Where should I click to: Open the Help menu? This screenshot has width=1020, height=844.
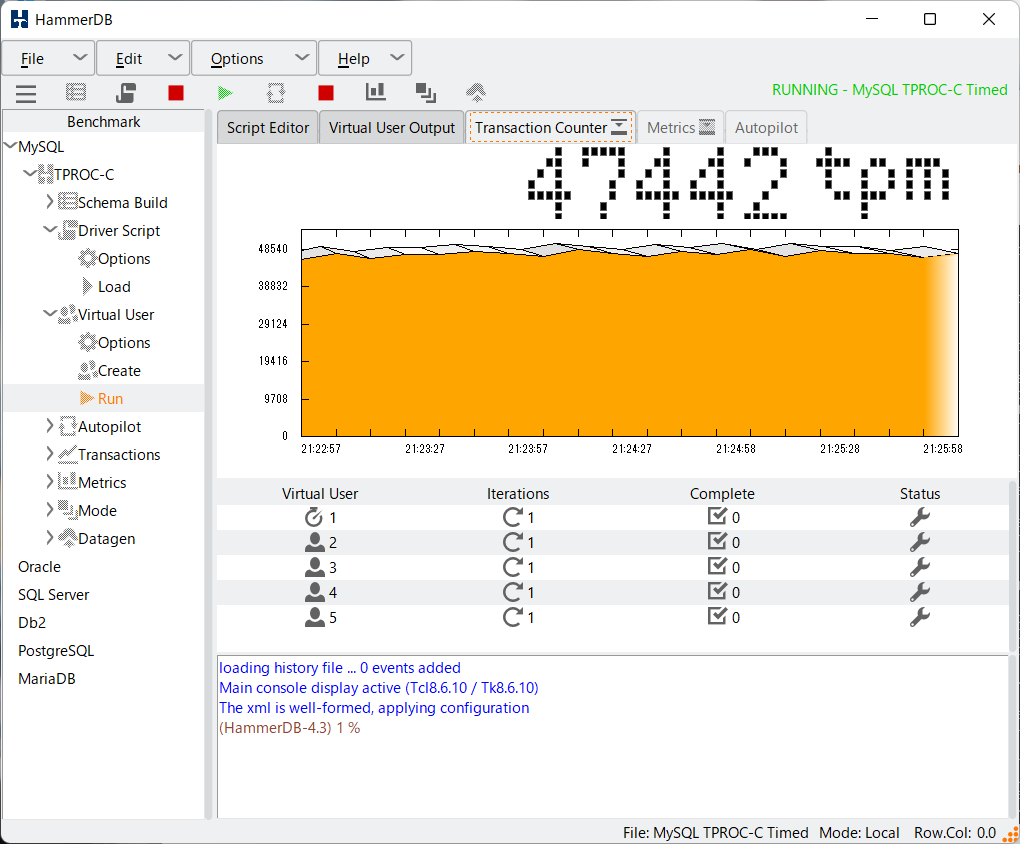click(365, 59)
